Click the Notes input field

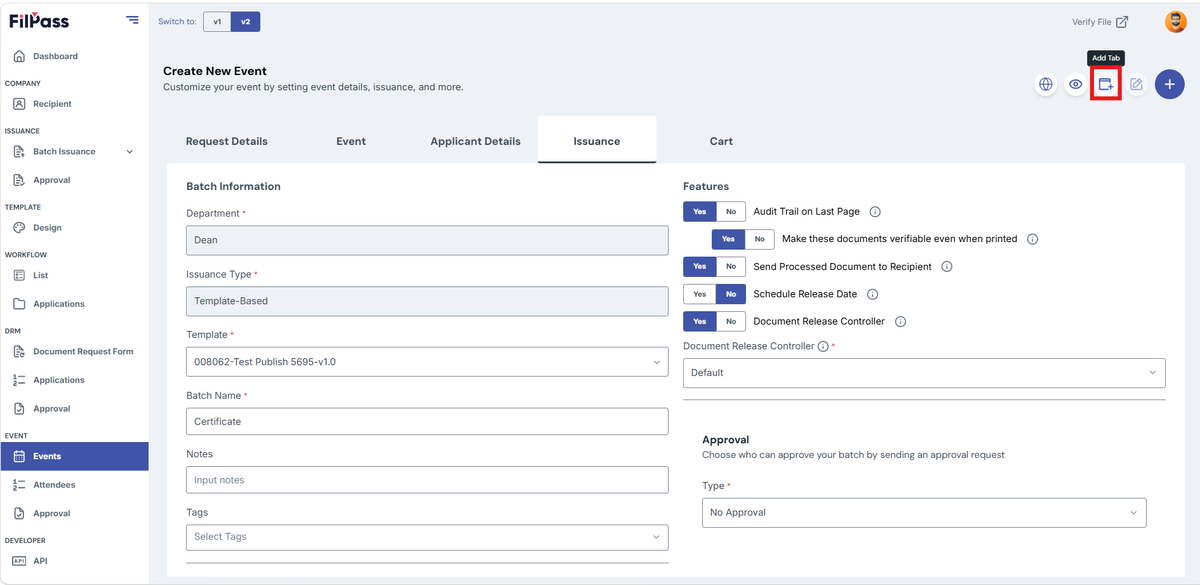tap(427, 480)
